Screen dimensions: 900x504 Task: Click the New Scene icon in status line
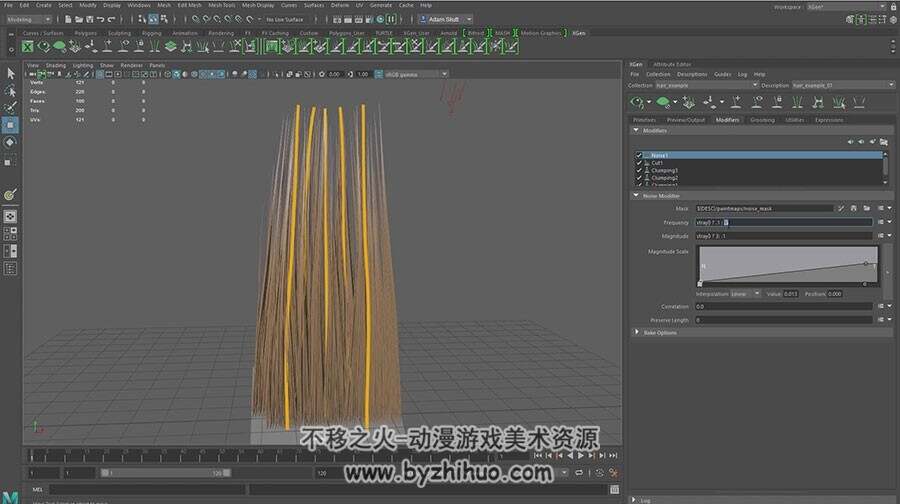tap(68, 20)
